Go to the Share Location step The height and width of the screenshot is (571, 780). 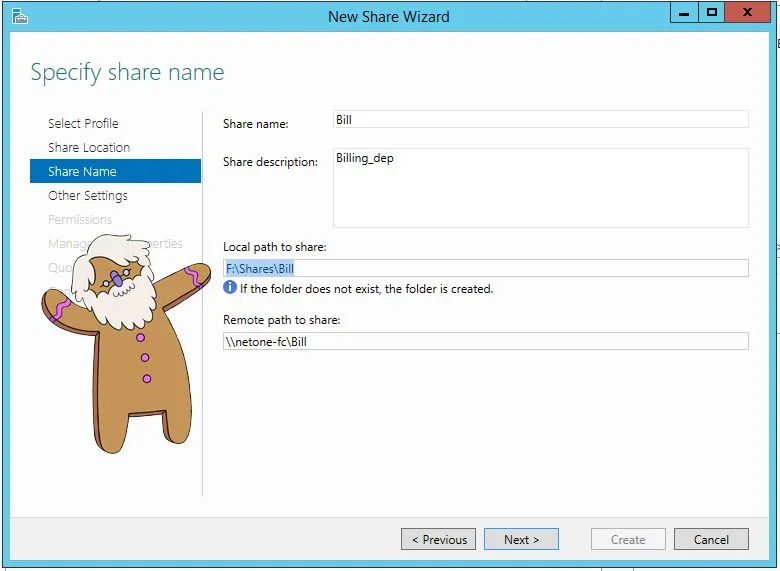click(x=89, y=147)
